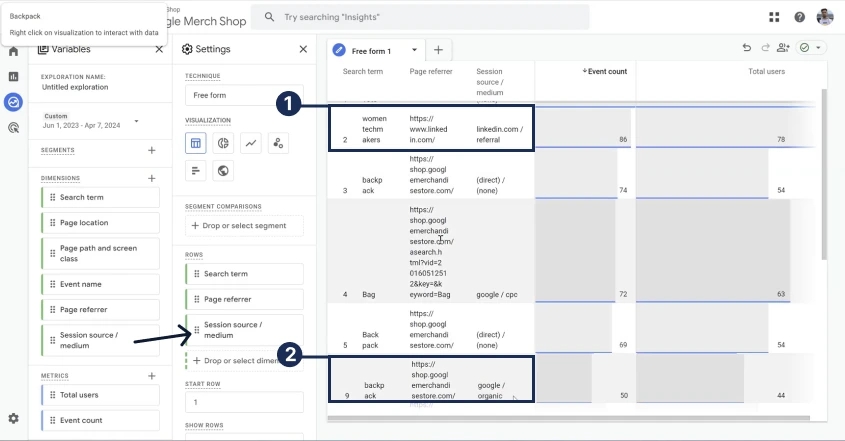Click the 'linkedin.com / referral' cell

point(499,134)
